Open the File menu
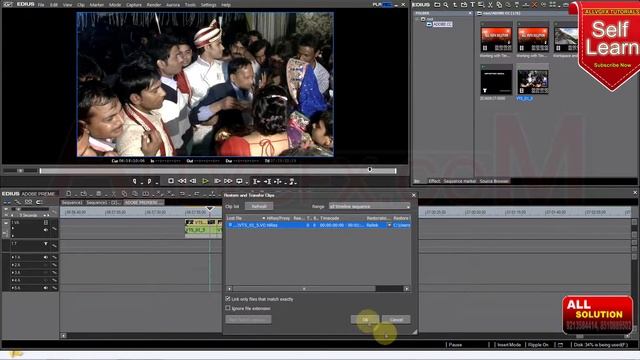640x360 pixels. [x=41, y=5]
